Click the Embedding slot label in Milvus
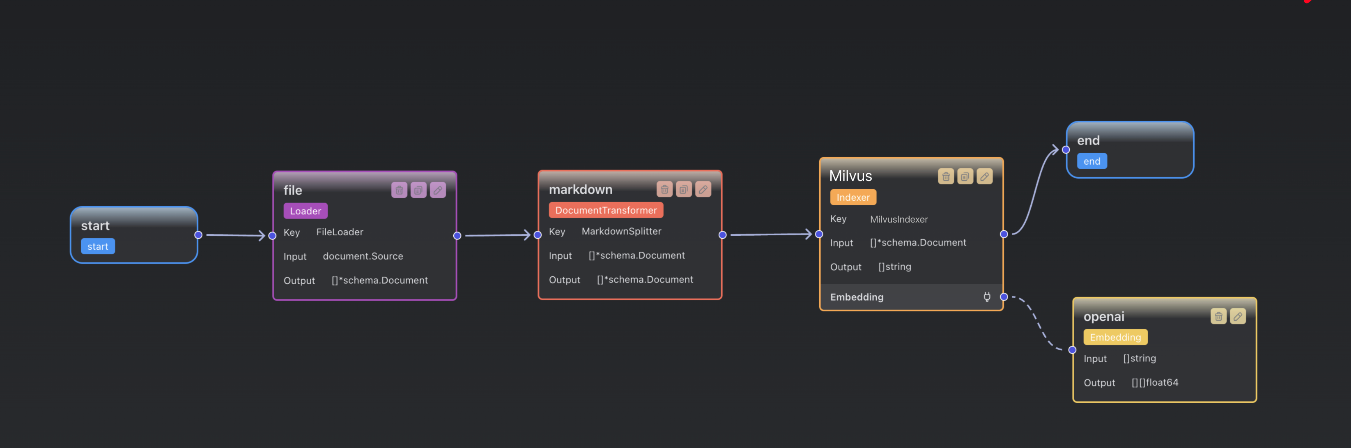This screenshot has width=1351, height=448. pos(857,297)
